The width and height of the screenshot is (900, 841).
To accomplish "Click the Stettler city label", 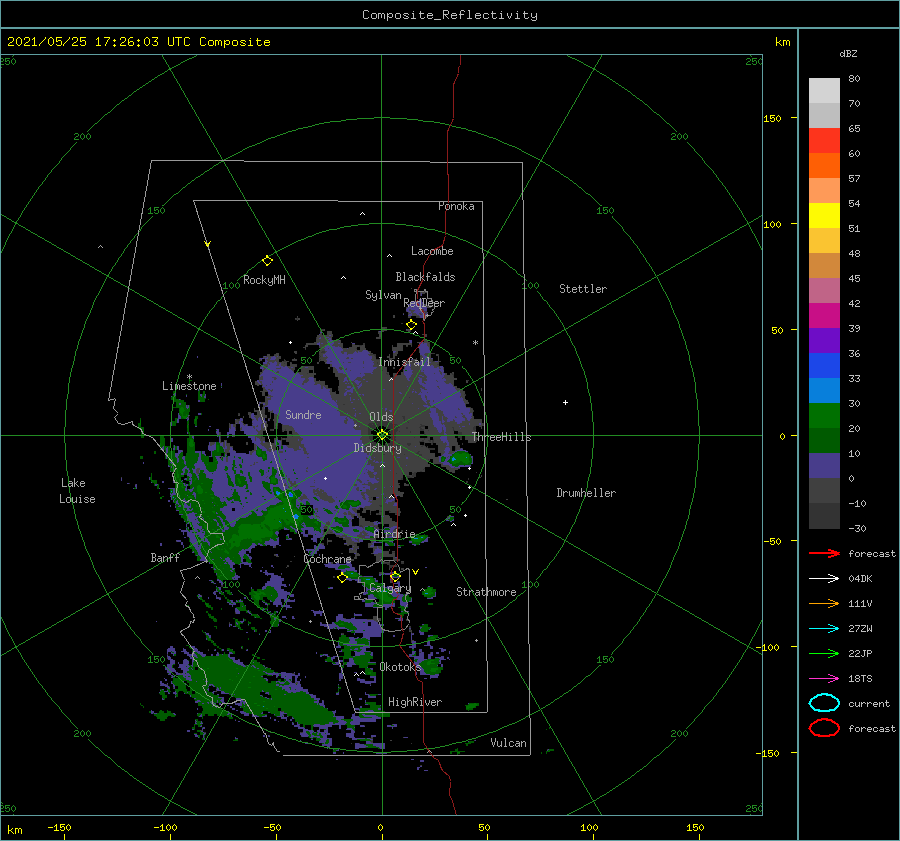I will click(583, 289).
